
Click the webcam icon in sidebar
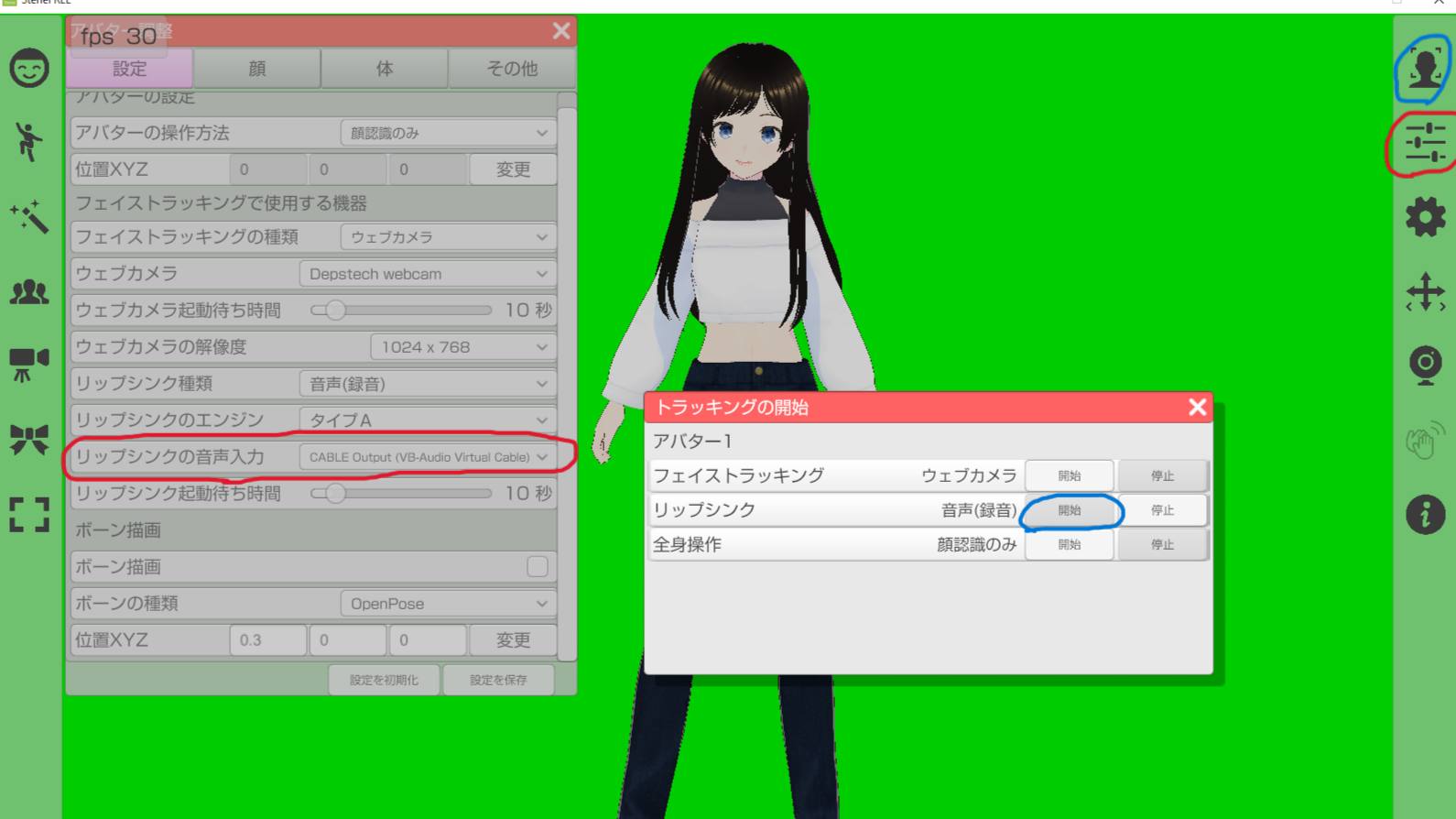pyautogui.click(x=1425, y=366)
